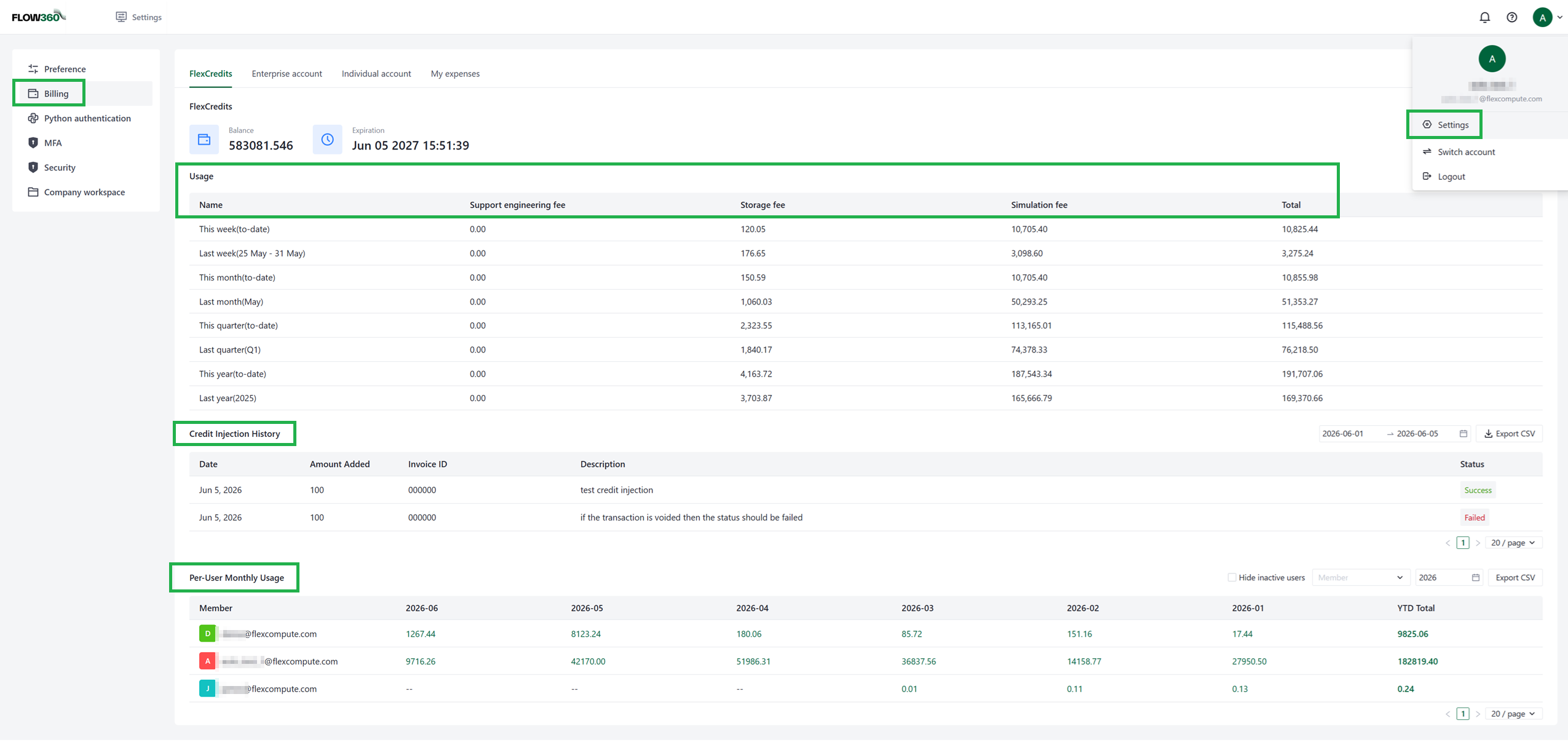Click the test credit injection description

click(617, 490)
